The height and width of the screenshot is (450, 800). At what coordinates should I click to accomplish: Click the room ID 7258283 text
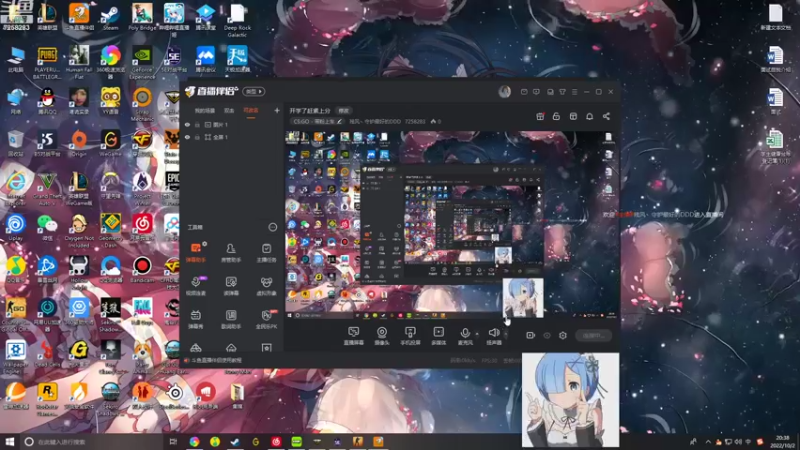pyautogui.click(x=415, y=121)
